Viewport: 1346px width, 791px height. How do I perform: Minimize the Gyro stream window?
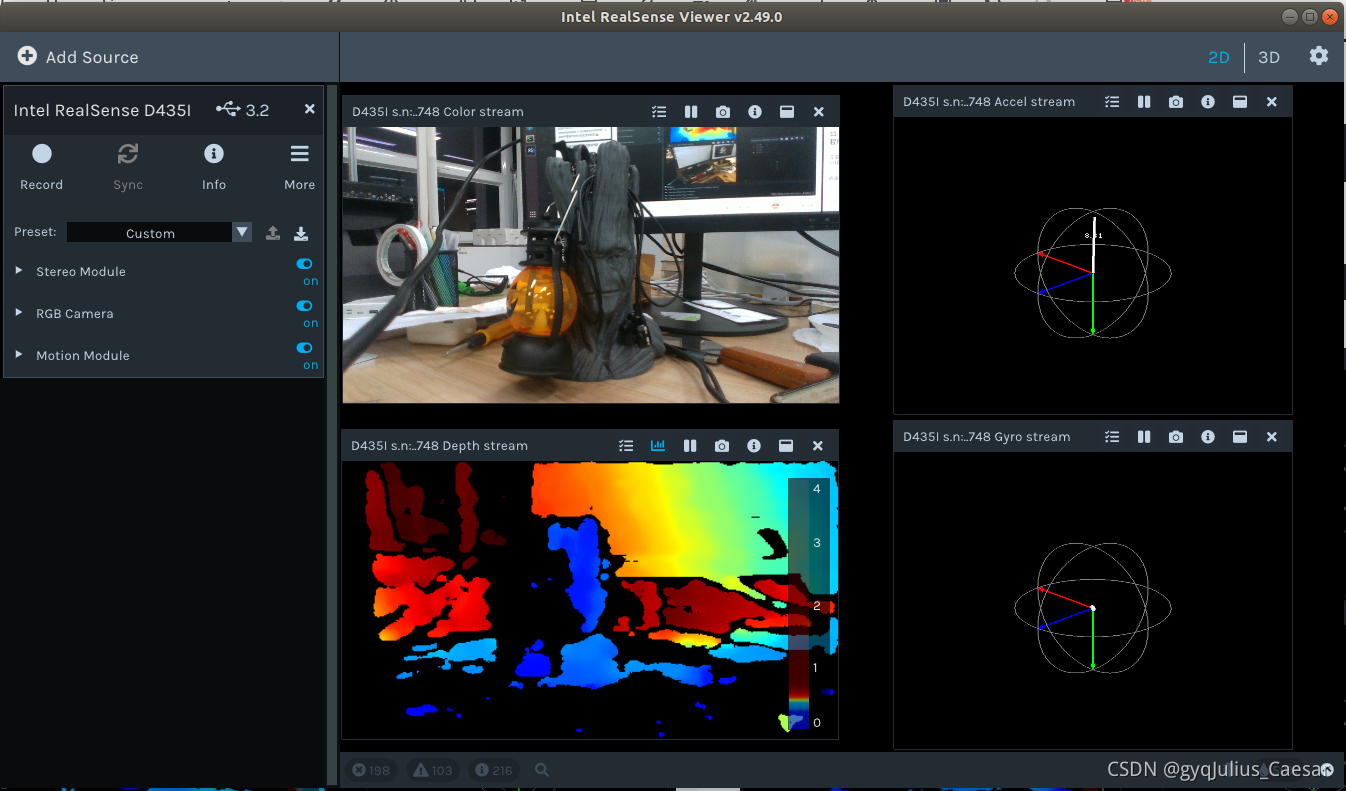1240,437
